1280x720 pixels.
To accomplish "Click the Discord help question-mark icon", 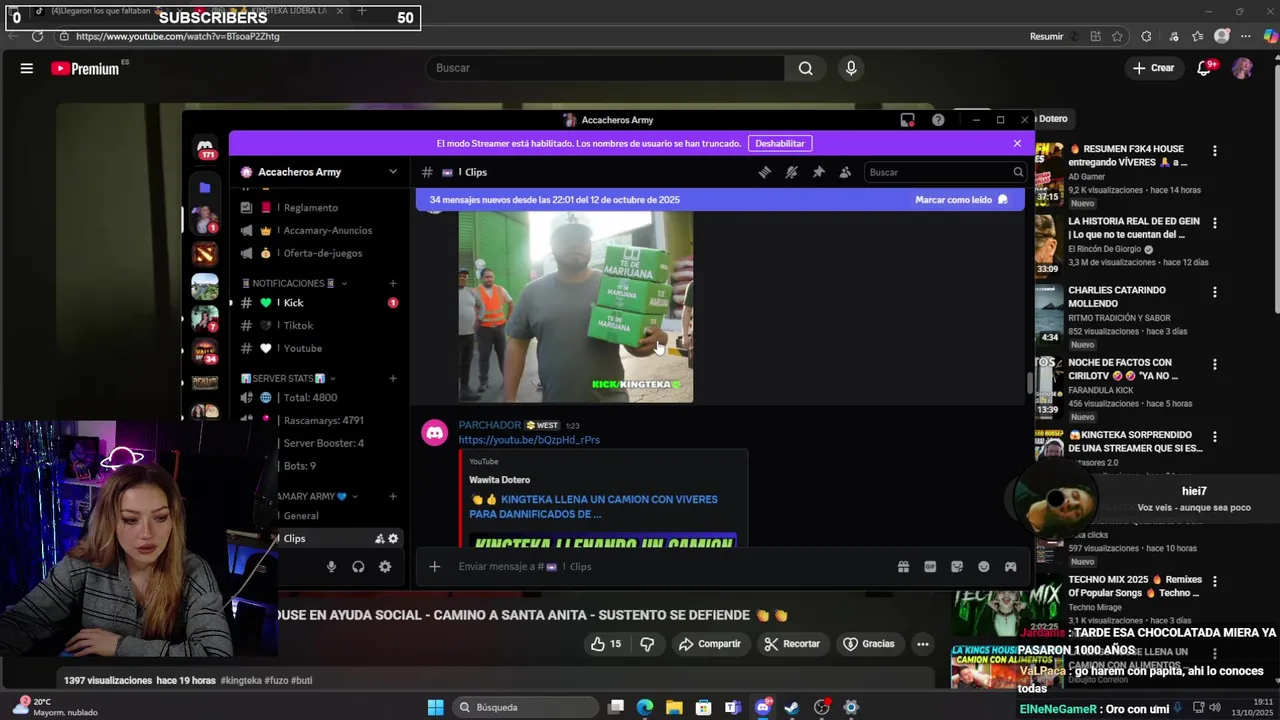I will [x=938, y=120].
